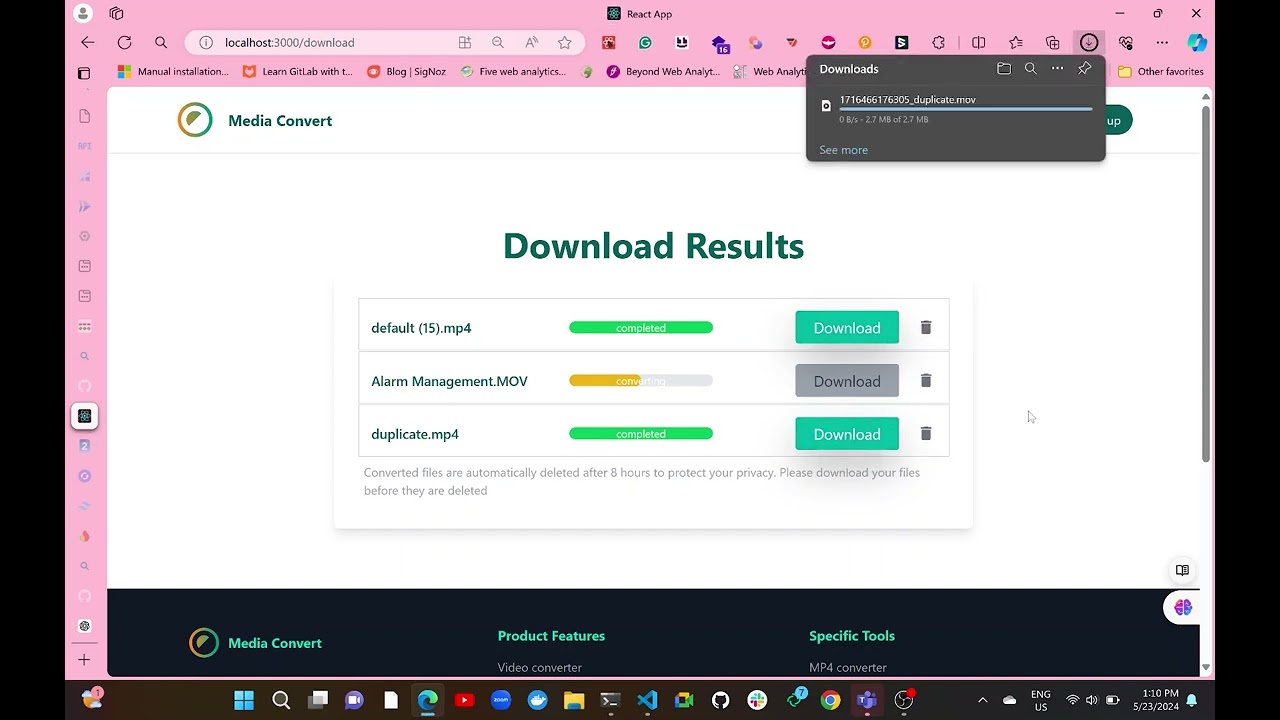Viewport: 1280px width, 720px height.
Task: Open the browser profile avatar
Action: (x=84, y=14)
